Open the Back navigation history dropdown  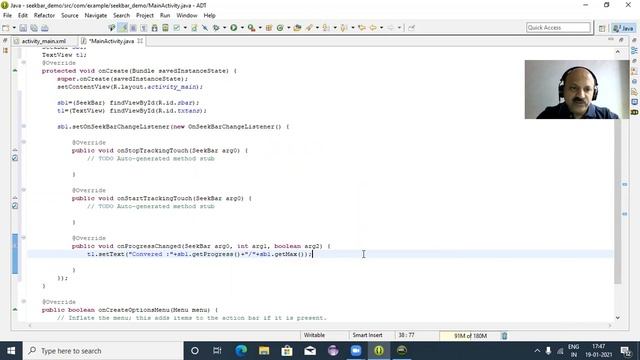pyautogui.click(x=381, y=28)
